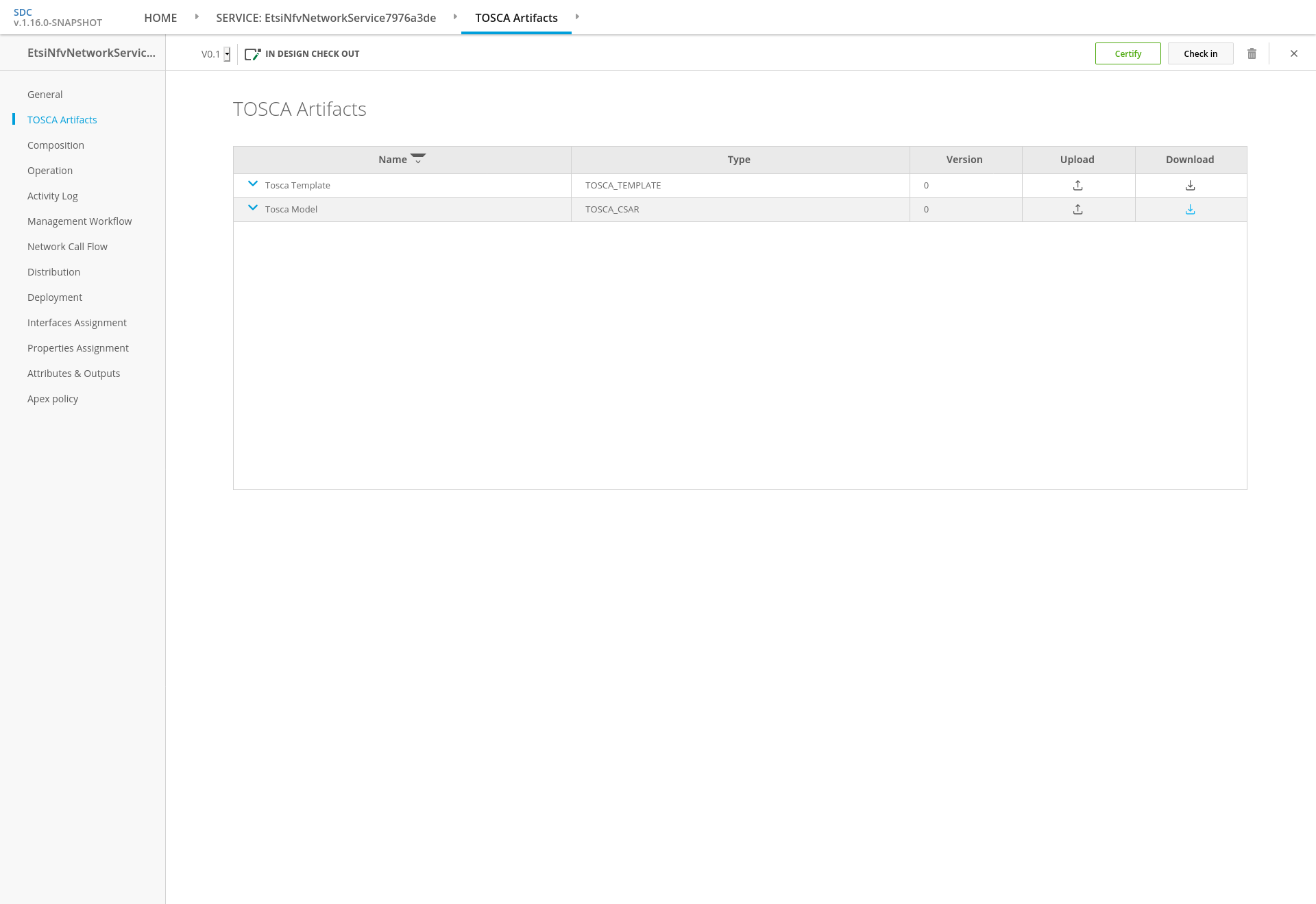Click the In Design Check Out status icon

click(252, 54)
